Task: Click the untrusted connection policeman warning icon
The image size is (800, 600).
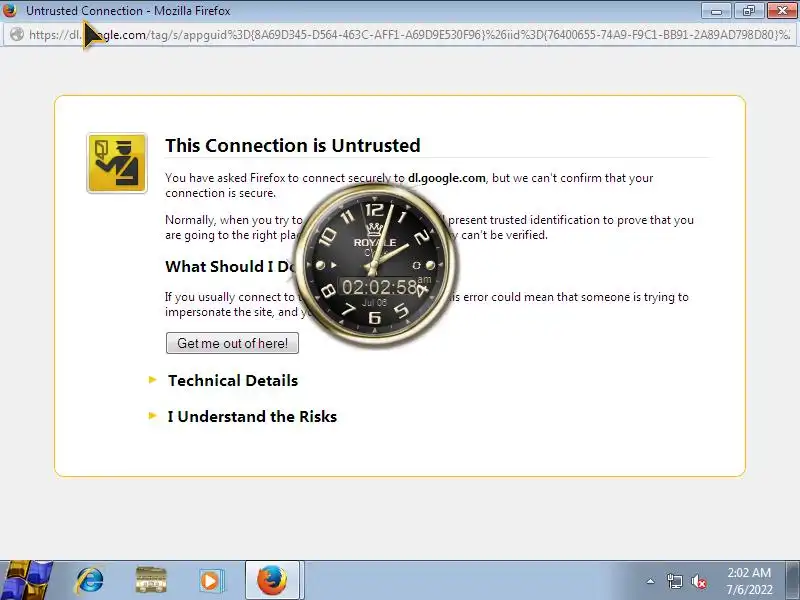Action: tap(117, 163)
